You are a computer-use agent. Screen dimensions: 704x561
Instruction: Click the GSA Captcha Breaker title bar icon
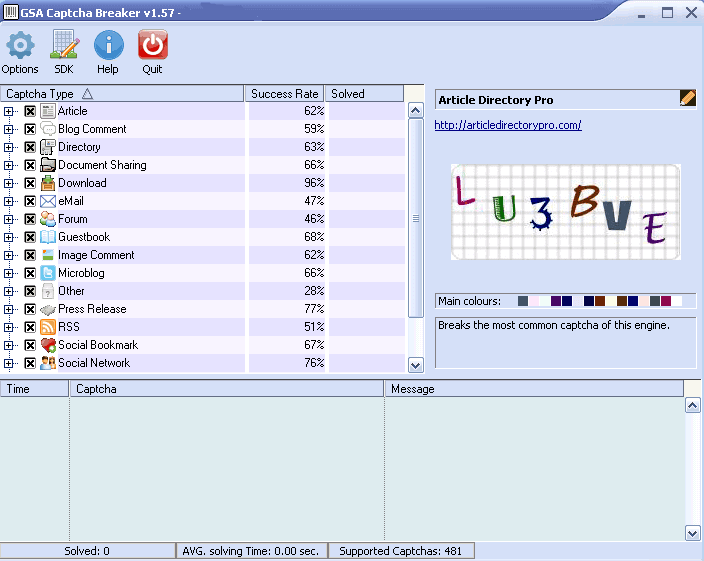11,12
